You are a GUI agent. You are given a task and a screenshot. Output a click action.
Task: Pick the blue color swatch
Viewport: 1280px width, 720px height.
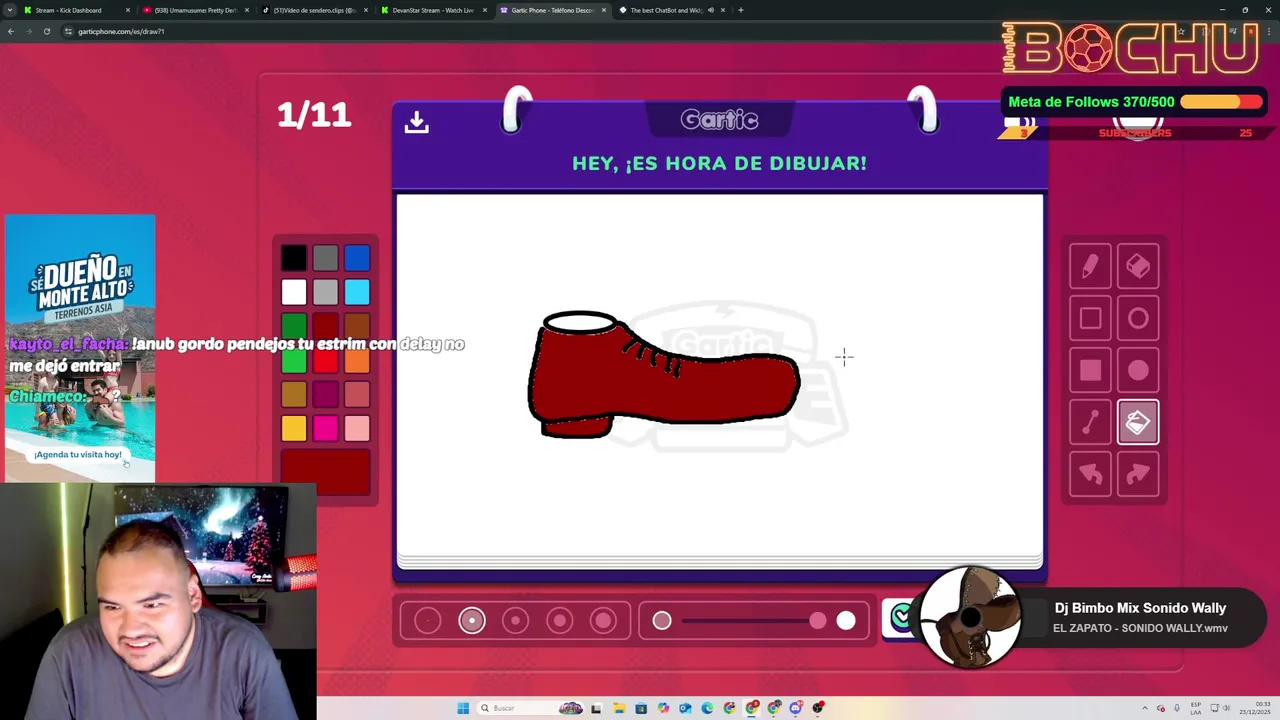pos(357,258)
